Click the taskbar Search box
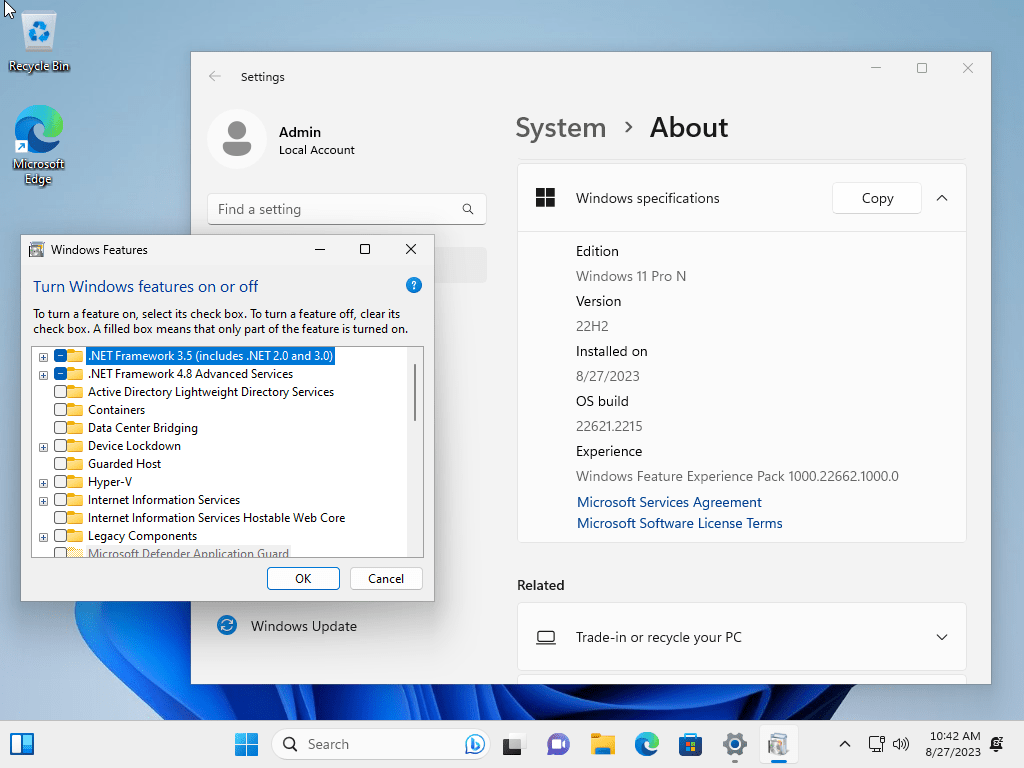Screen dimensions: 1024x768 [x=380, y=744]
